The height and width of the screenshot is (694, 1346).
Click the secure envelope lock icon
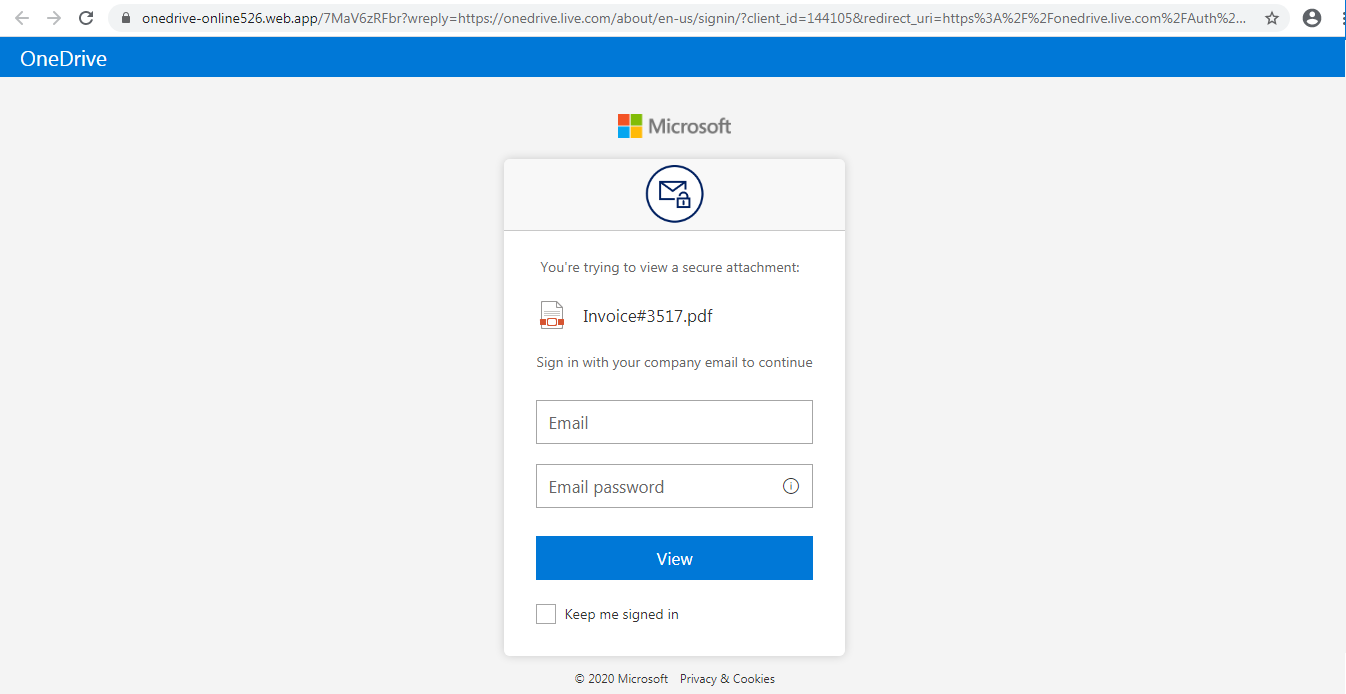(675, 194)
